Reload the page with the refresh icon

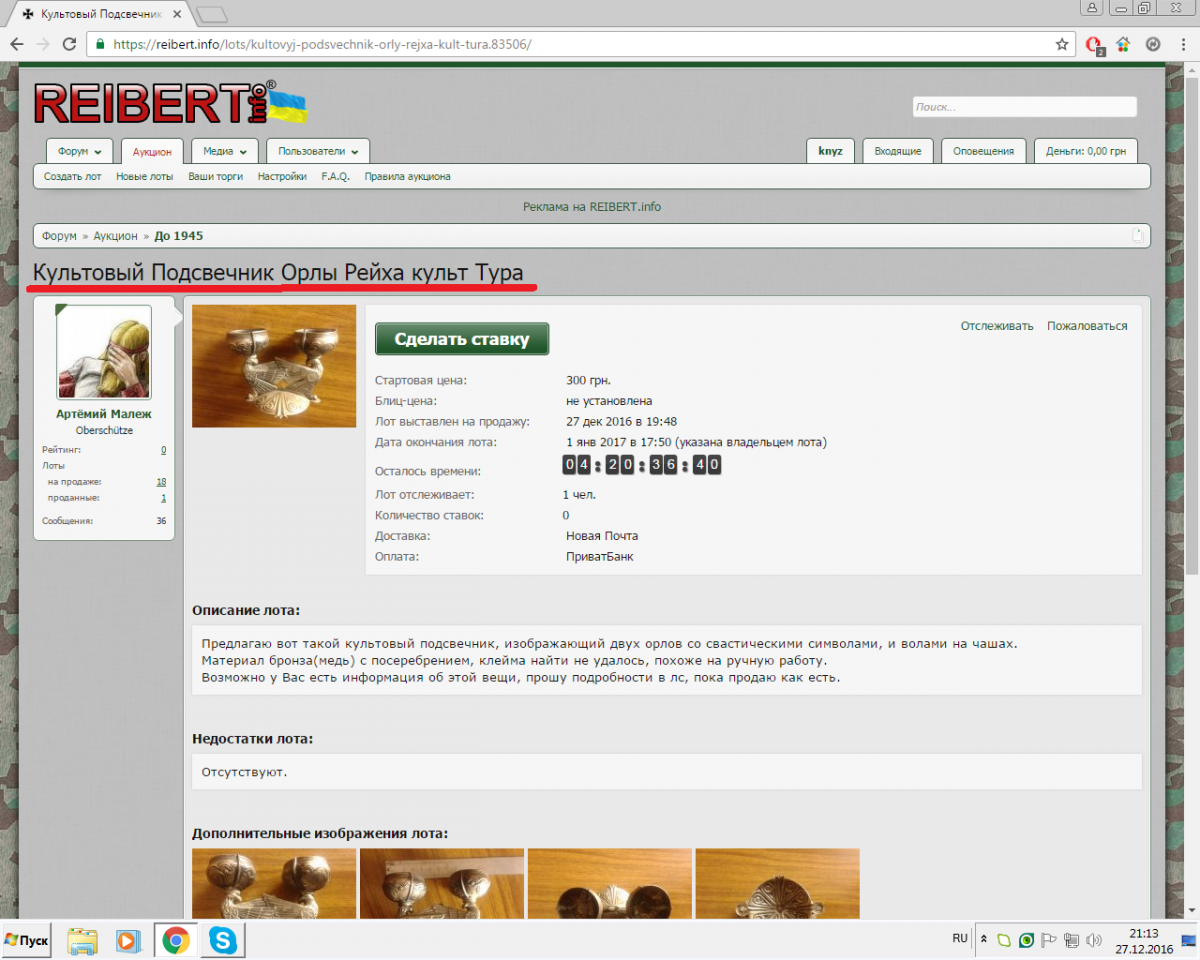point(70,45)
